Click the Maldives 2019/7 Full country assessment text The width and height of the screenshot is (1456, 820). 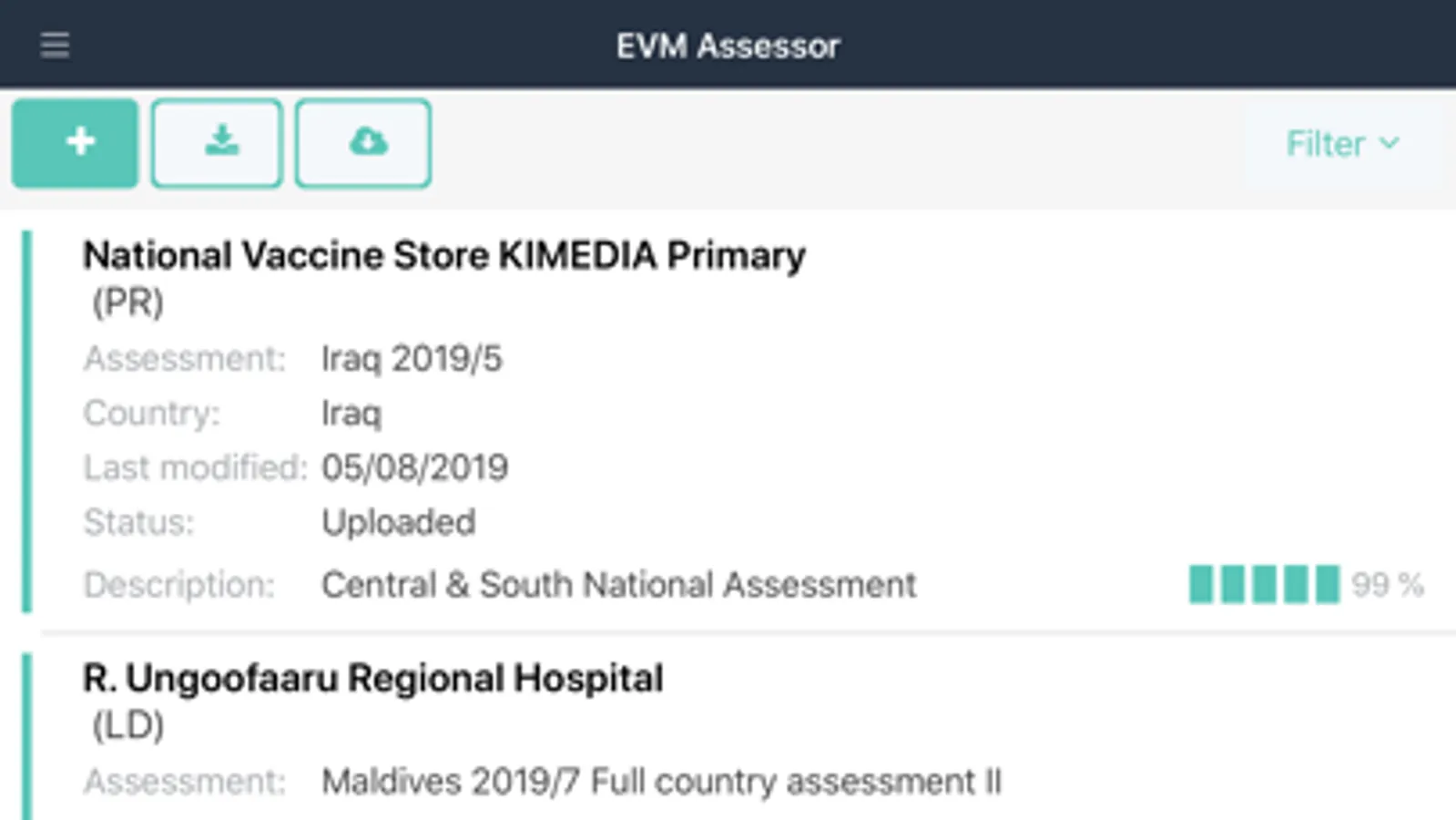pos(661,782)
